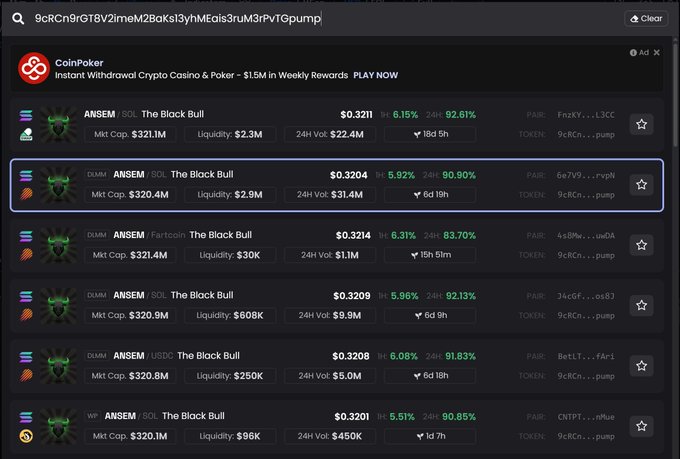Open the bull token image for $0.3208 result
Image resolution: width=680 pixels, height=459 pixels.
click(59, 366)
